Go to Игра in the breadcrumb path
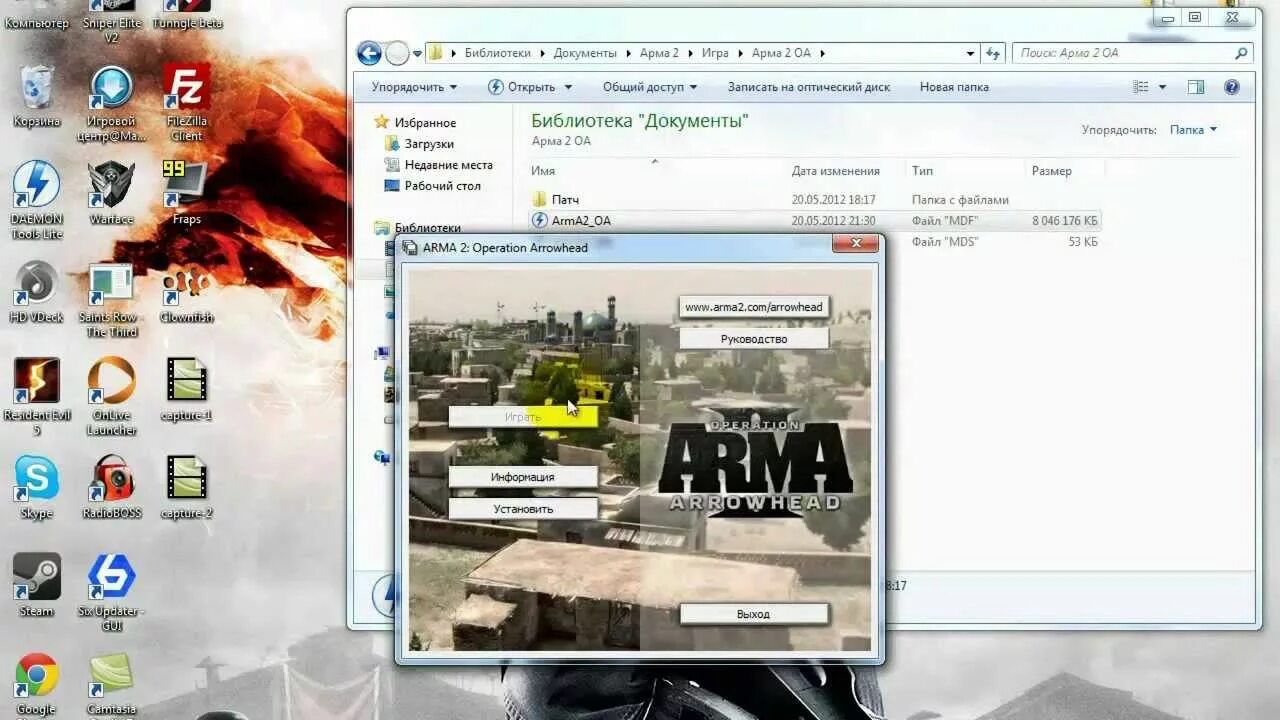Image resolution: width=1280 pixels, height=720 pixels. [716, 53]
